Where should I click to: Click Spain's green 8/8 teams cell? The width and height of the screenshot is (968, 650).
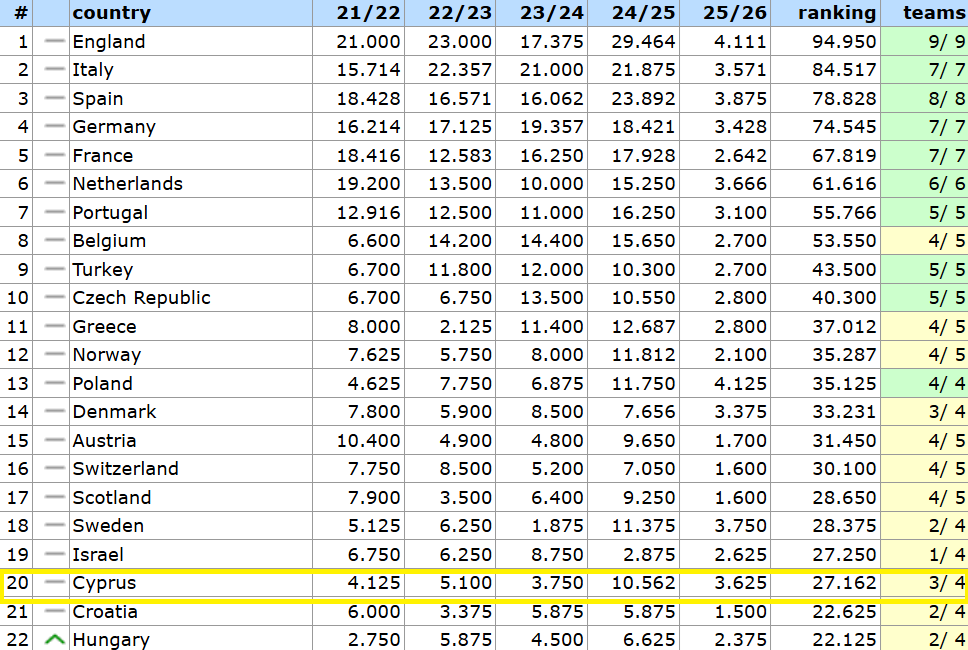[x=924, y=99]
